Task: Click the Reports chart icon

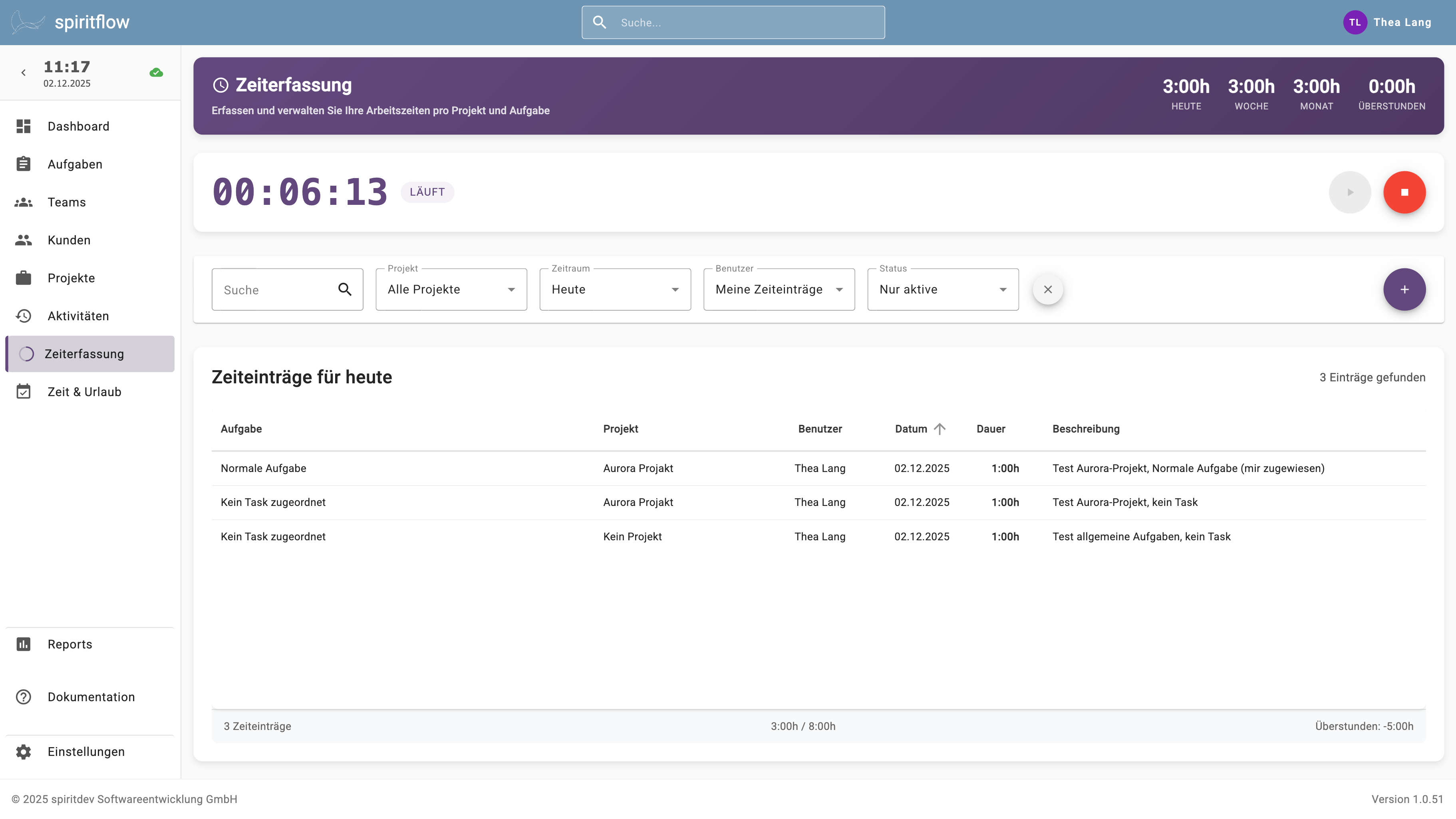Action: coord(23,644)
